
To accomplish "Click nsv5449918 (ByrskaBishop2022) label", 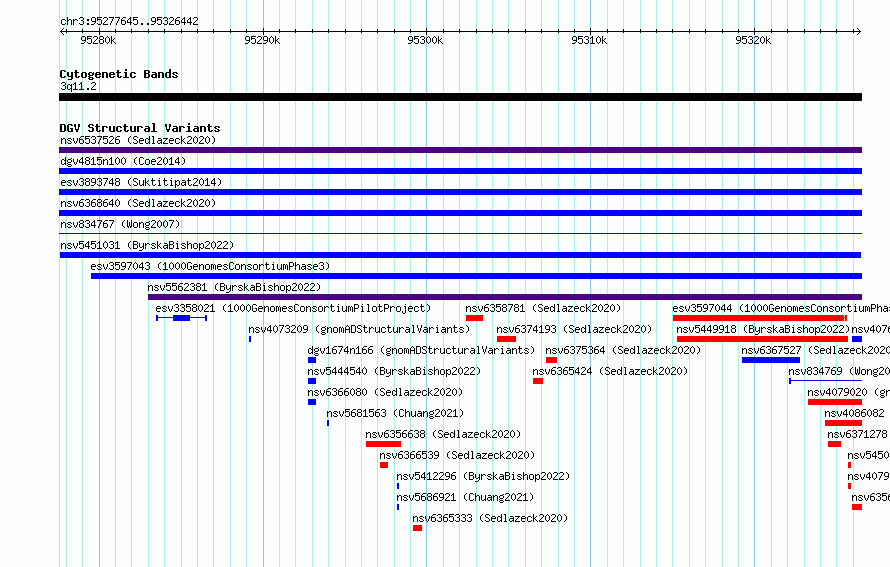I will click(x=762, y=329).
